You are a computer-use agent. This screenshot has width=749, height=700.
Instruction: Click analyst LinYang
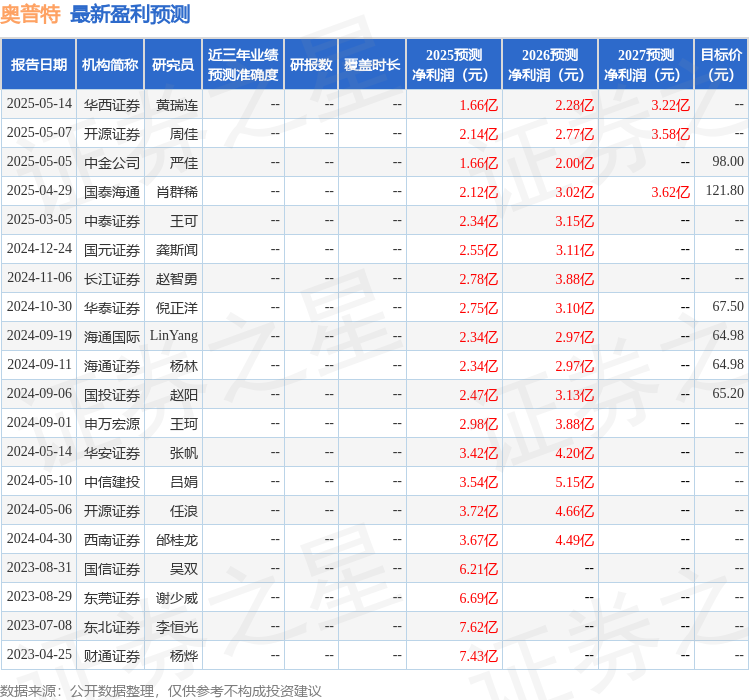click(x=174, y=336)
